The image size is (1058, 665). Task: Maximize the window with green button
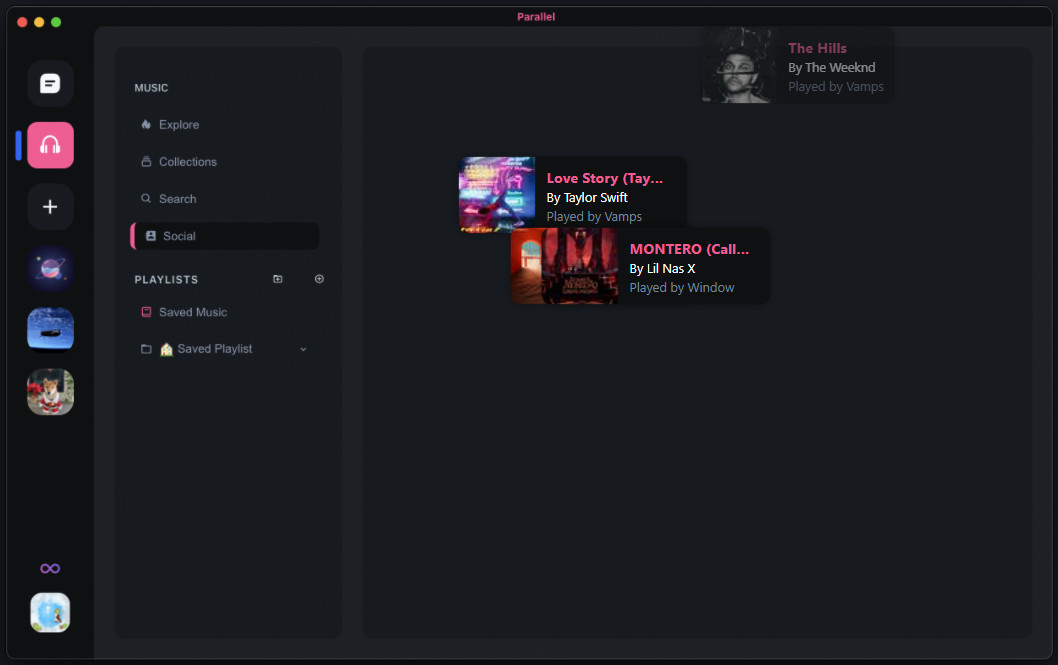click(56, 22)
